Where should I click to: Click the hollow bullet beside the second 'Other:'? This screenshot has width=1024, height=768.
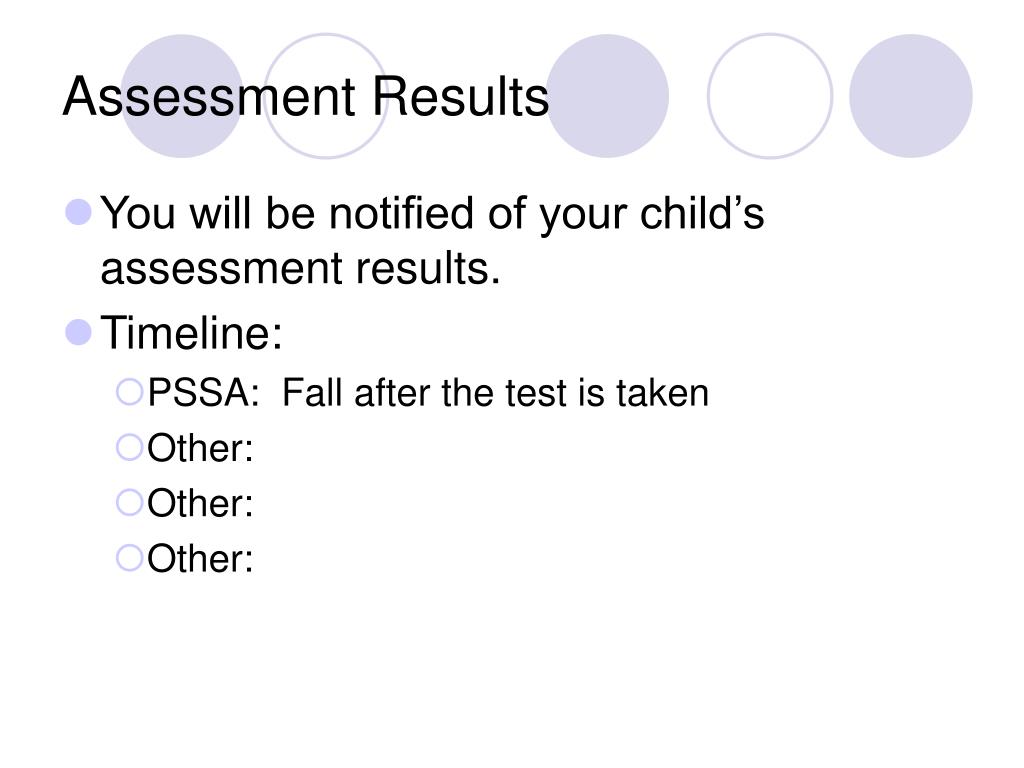[x=129, y=503]
